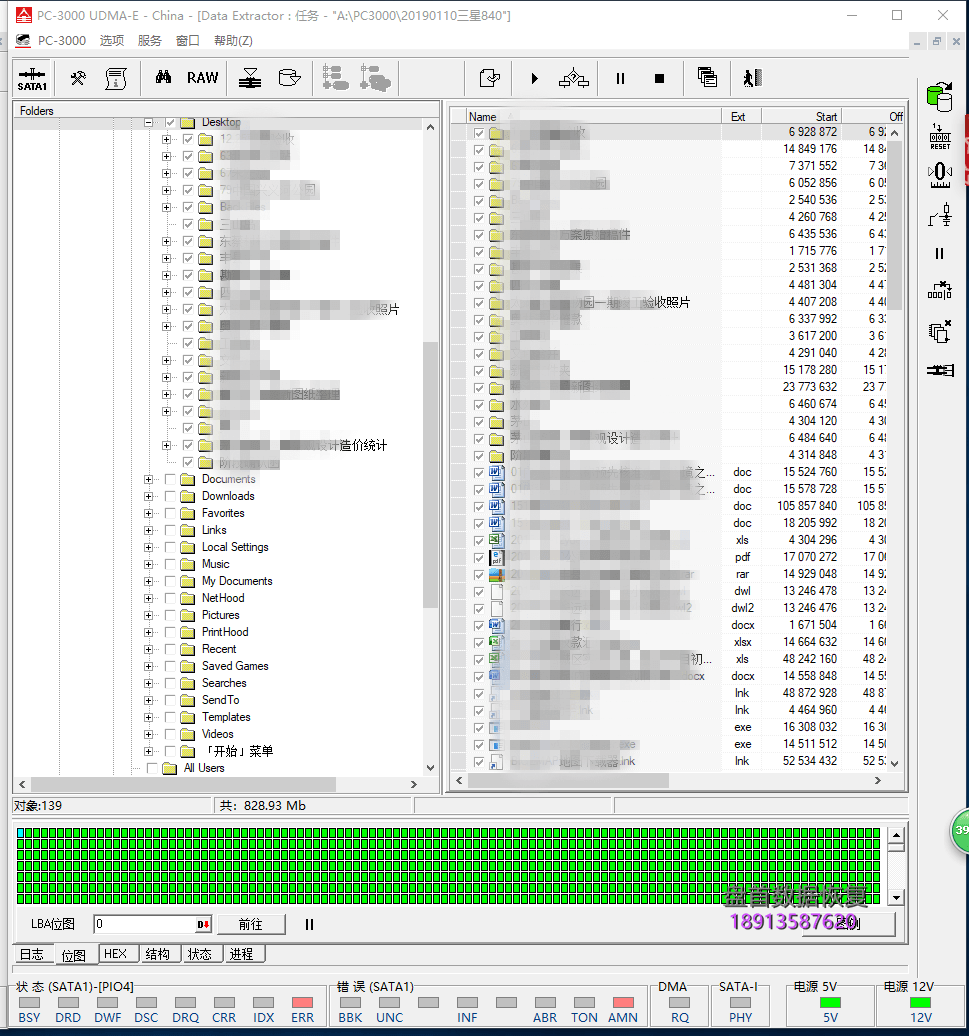Open the tools wrench-and-hammer icon
The image size is (969, 1036).
[x=78, y=79]
